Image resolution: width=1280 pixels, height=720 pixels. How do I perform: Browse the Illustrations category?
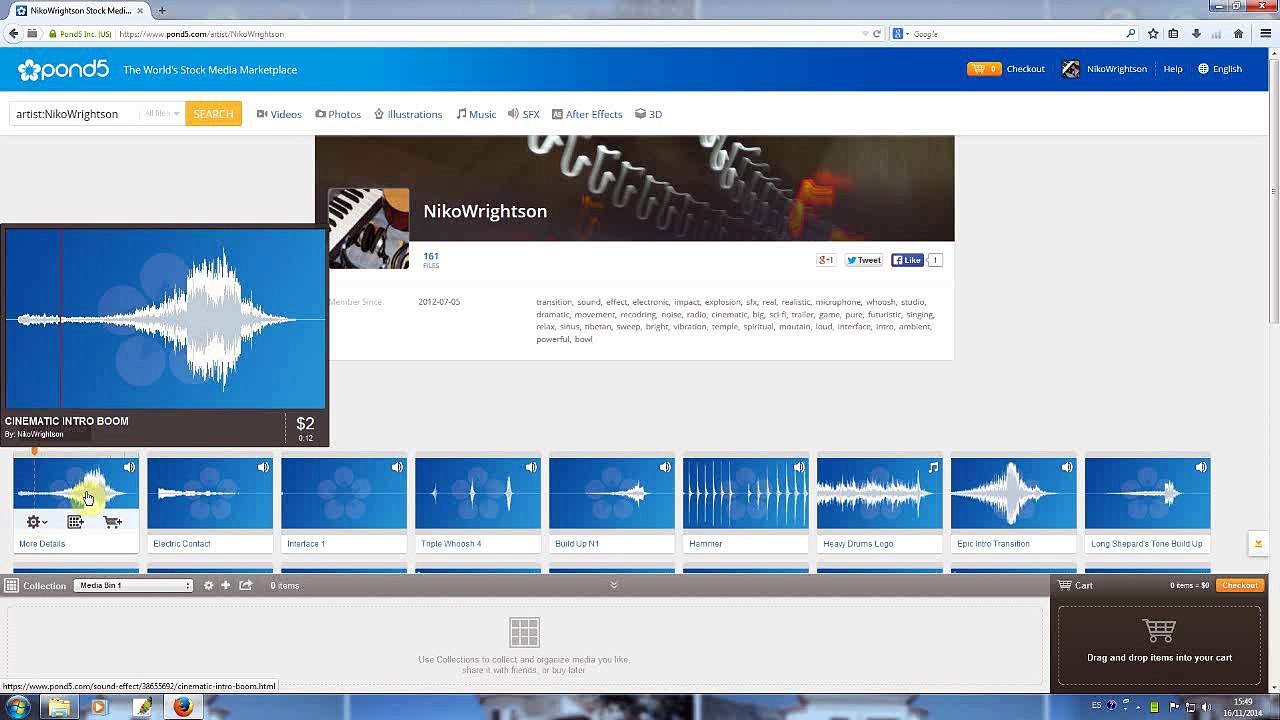pos(408,114)
